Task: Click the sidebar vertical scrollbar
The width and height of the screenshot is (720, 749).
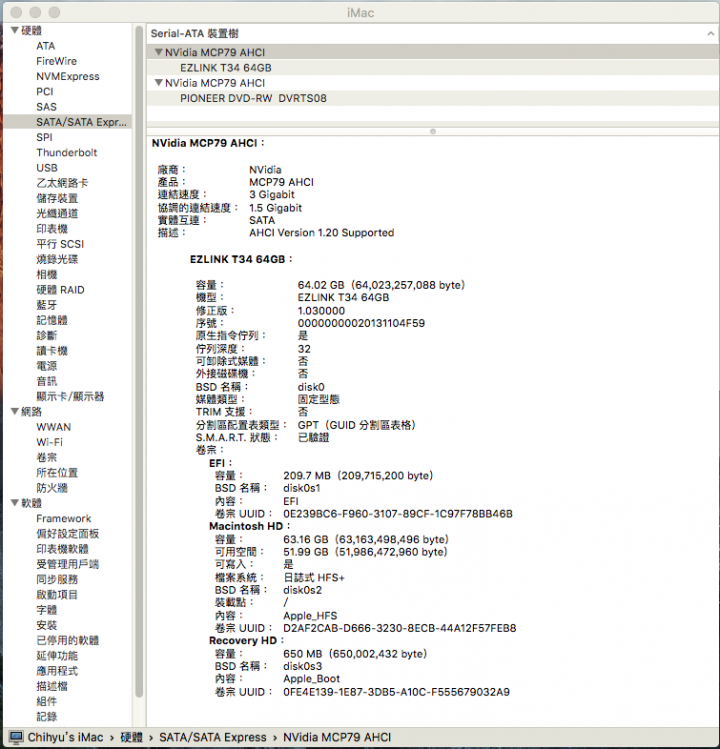Action: tap(139, 362)
